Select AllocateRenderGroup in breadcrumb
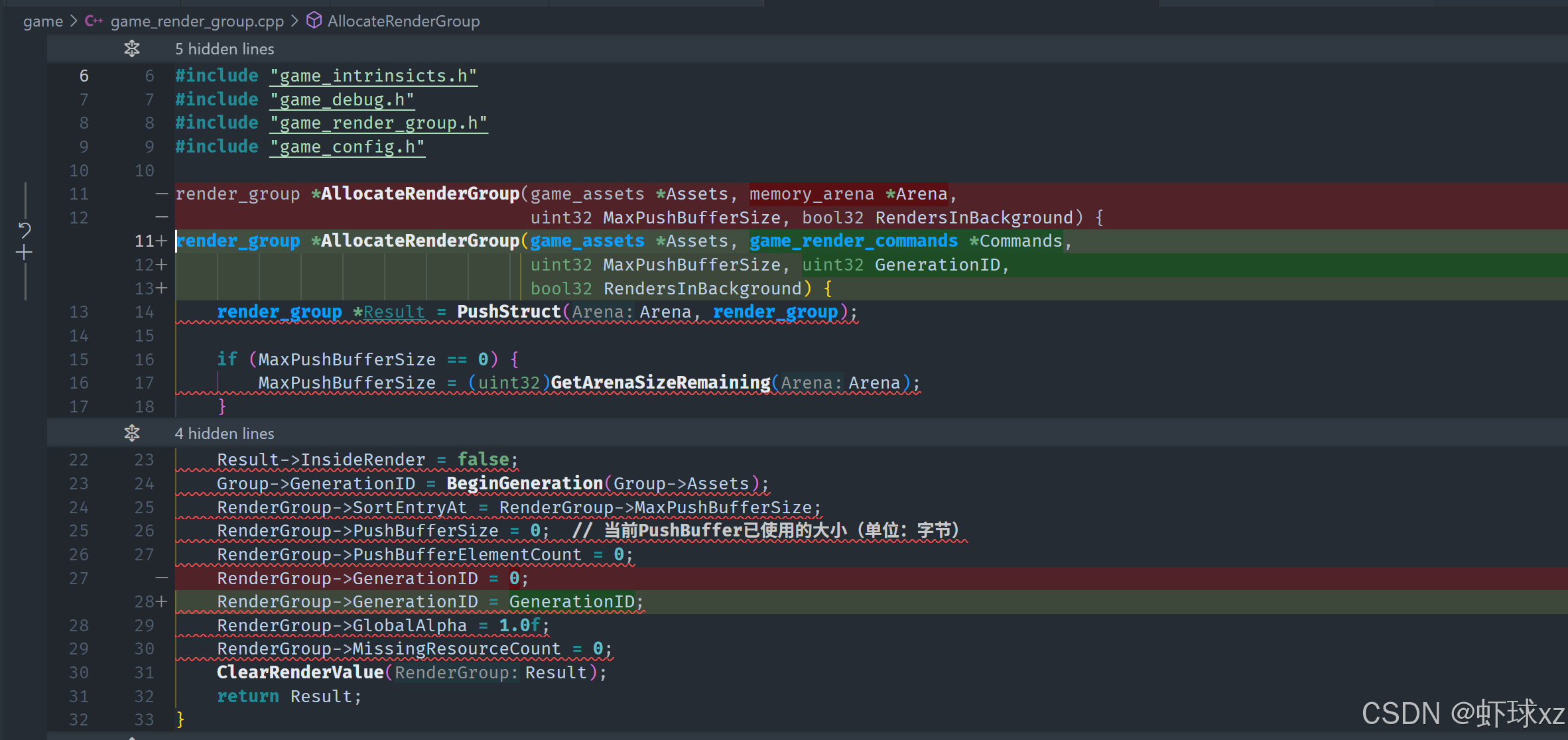The image size is (1568, 740). 403,21
